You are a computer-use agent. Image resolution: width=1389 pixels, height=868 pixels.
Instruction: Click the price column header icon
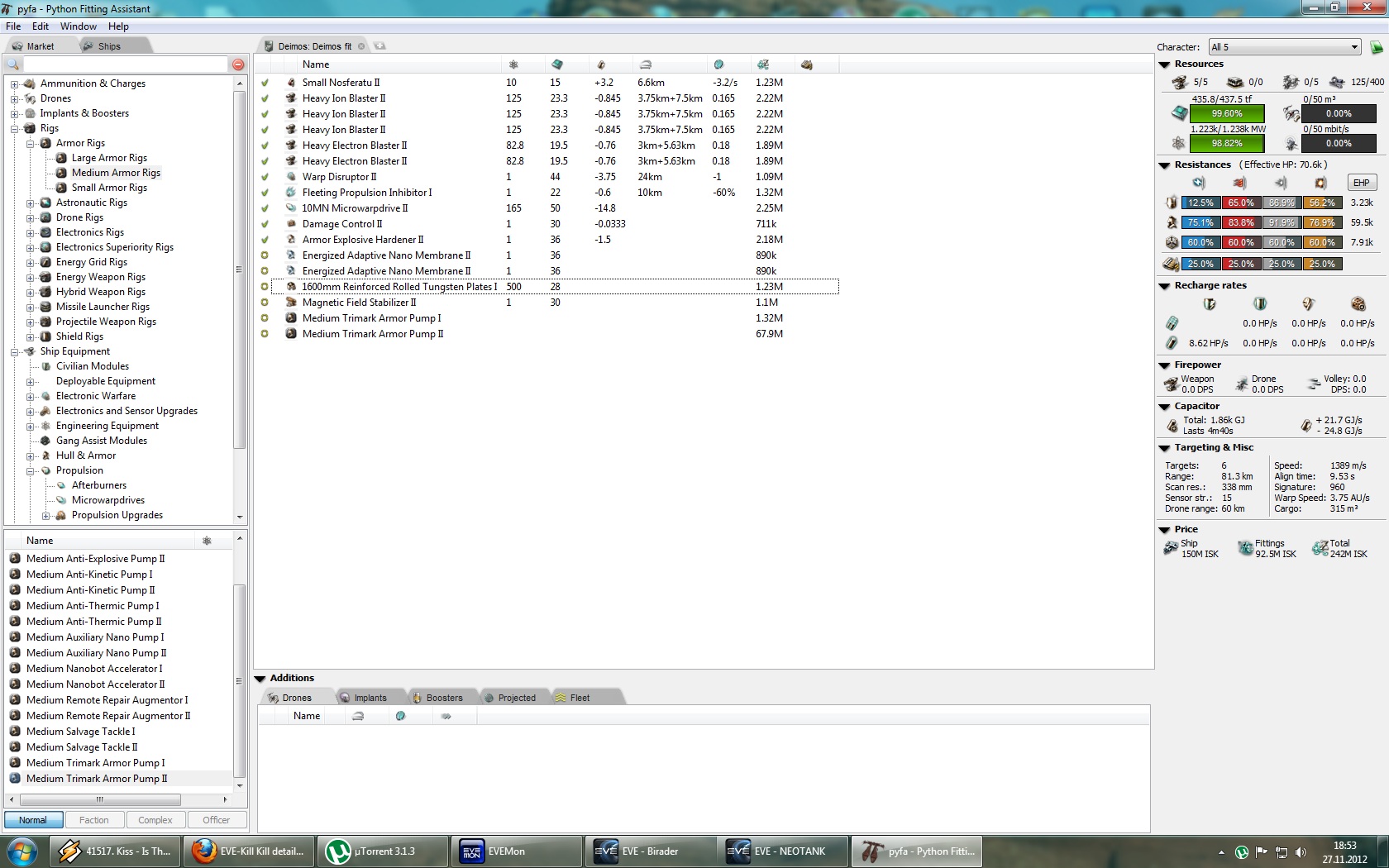coord(763,64)
